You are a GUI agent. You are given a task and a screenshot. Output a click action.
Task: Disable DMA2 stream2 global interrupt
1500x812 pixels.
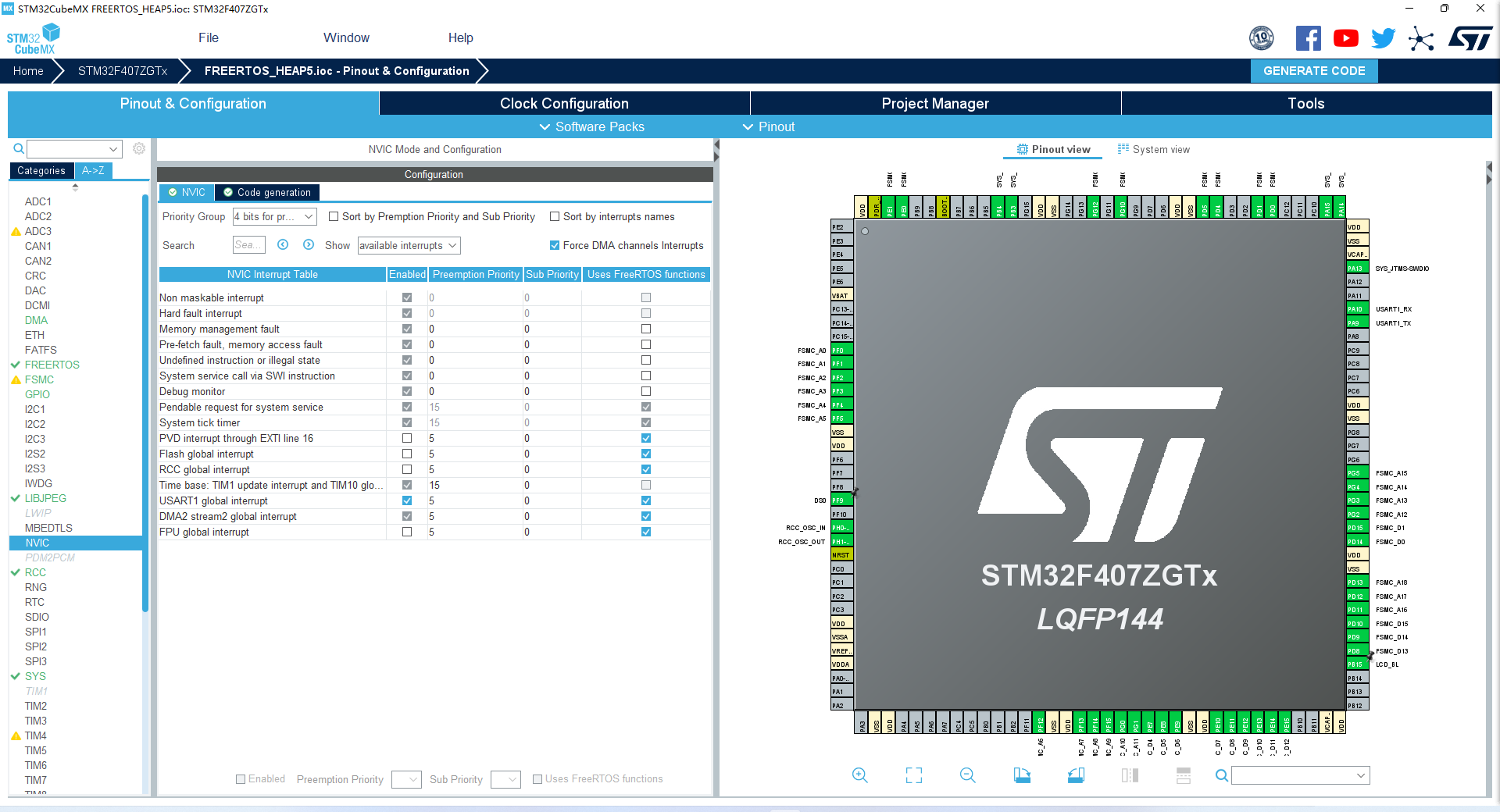[407, 516]
